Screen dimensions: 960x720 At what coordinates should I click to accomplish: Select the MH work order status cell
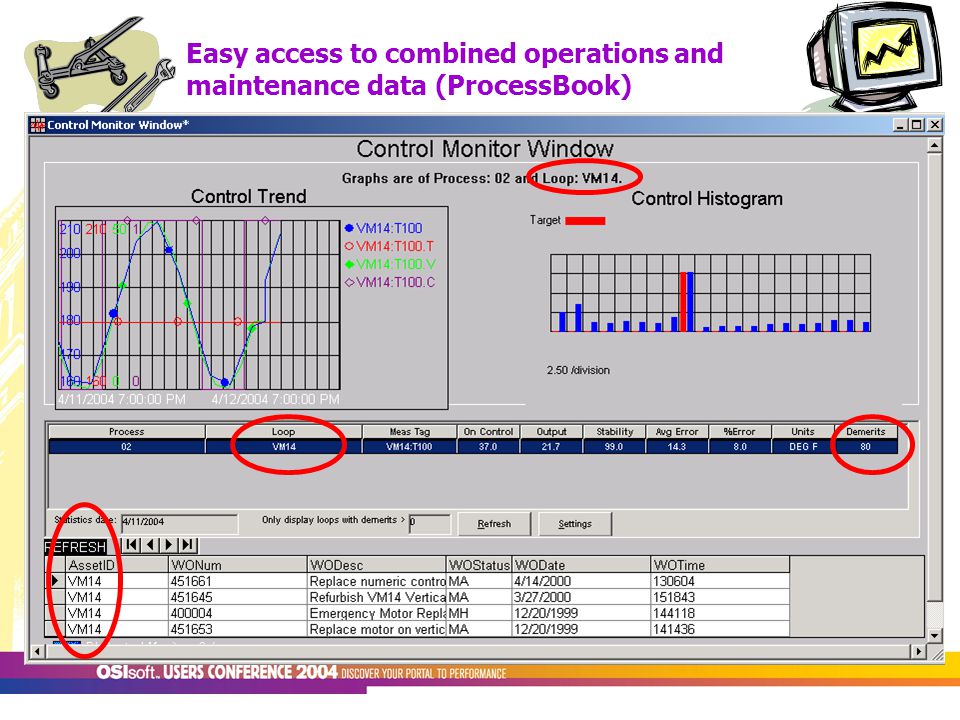[x=479, y=613]
